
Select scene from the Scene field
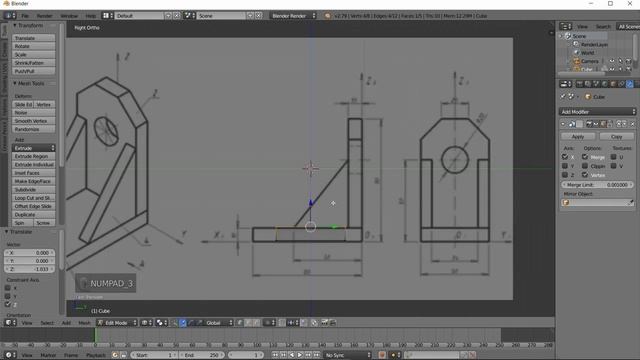click(221, 16)
